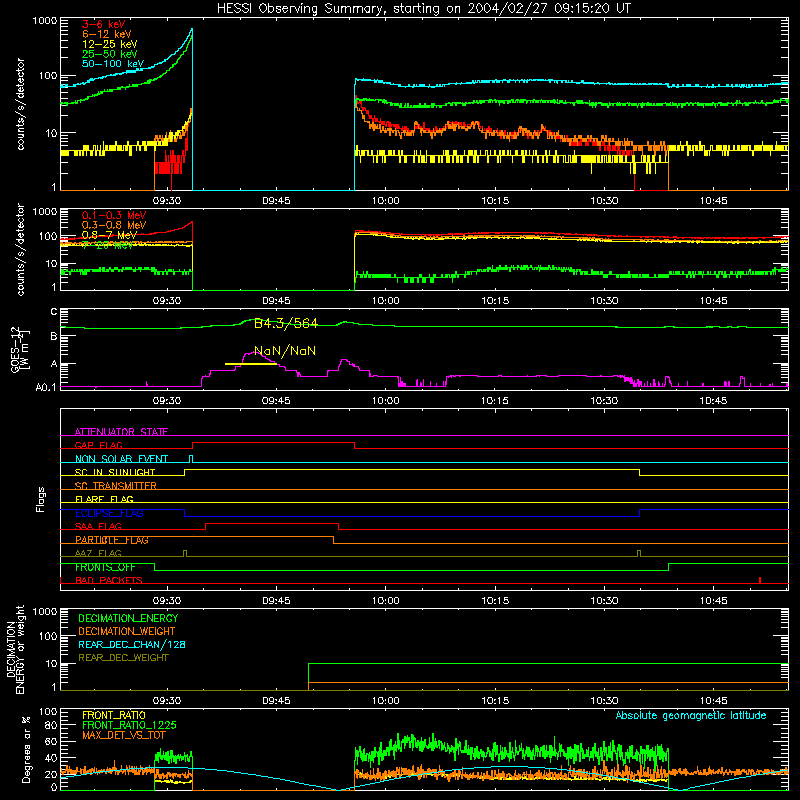
Task: Click the DECIMATION_ENERGY legend label
Action: coord(128,618)
